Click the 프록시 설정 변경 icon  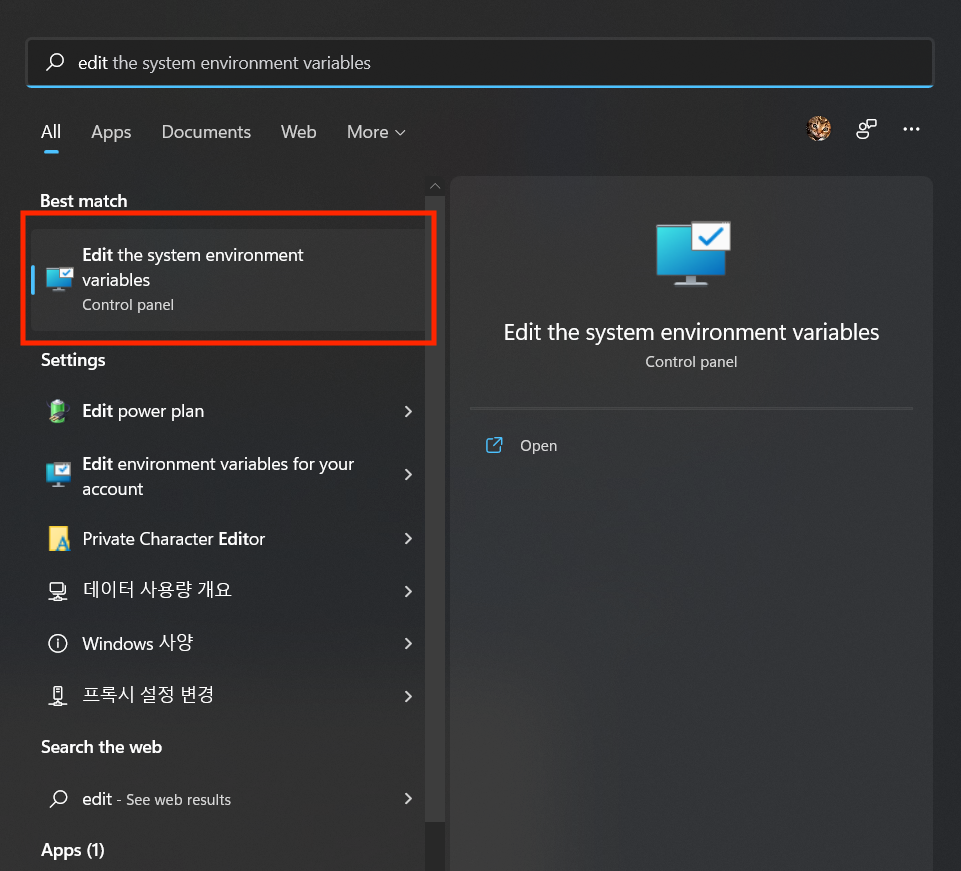pyautogui.click(x=58, y=696)
